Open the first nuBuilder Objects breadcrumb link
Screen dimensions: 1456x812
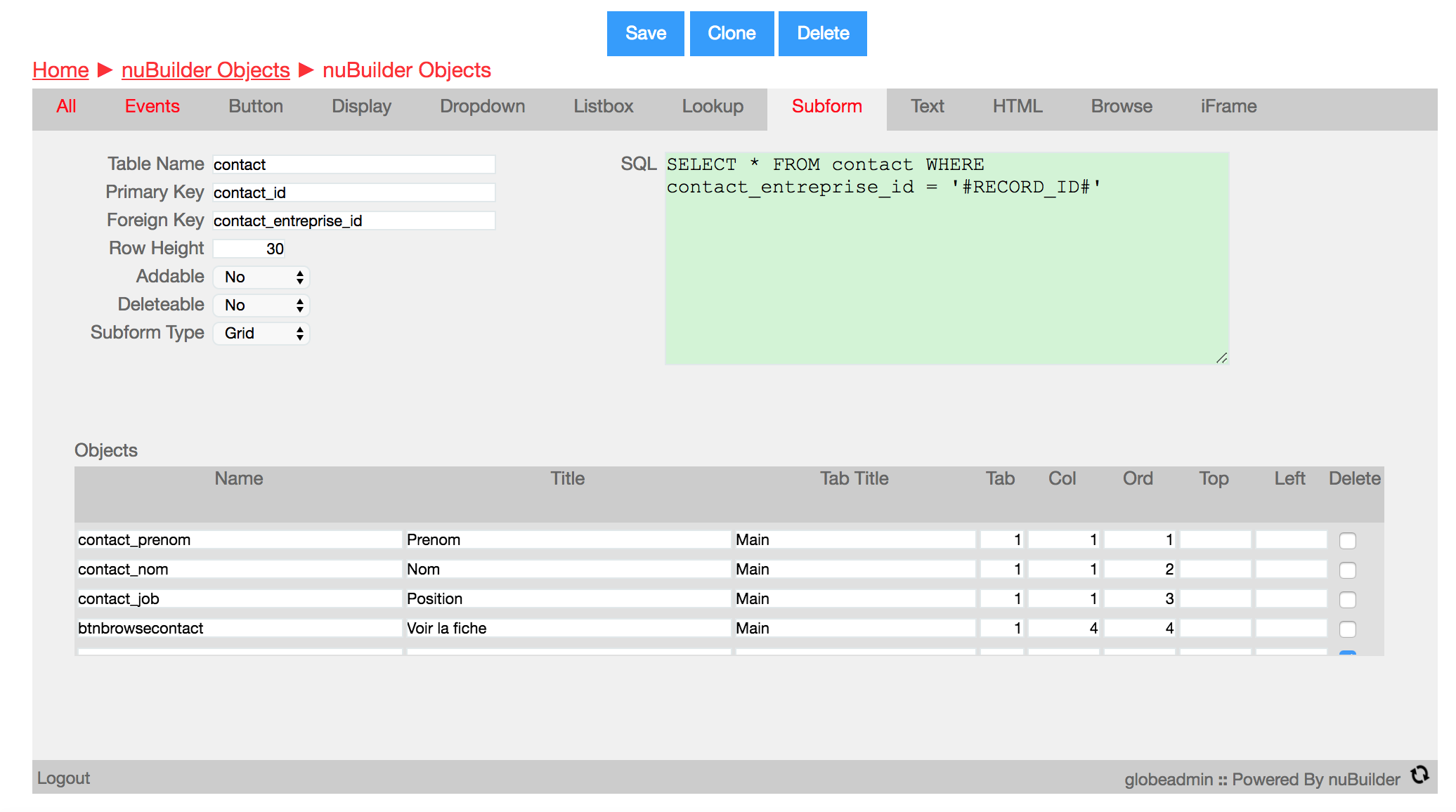click(x=206, y=70)
